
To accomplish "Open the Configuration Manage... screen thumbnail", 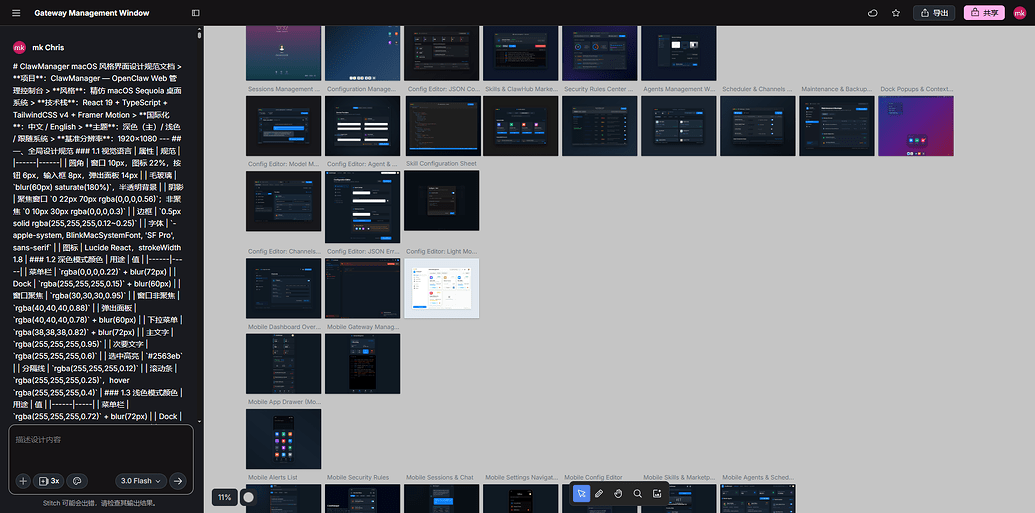I will [362, 126].
